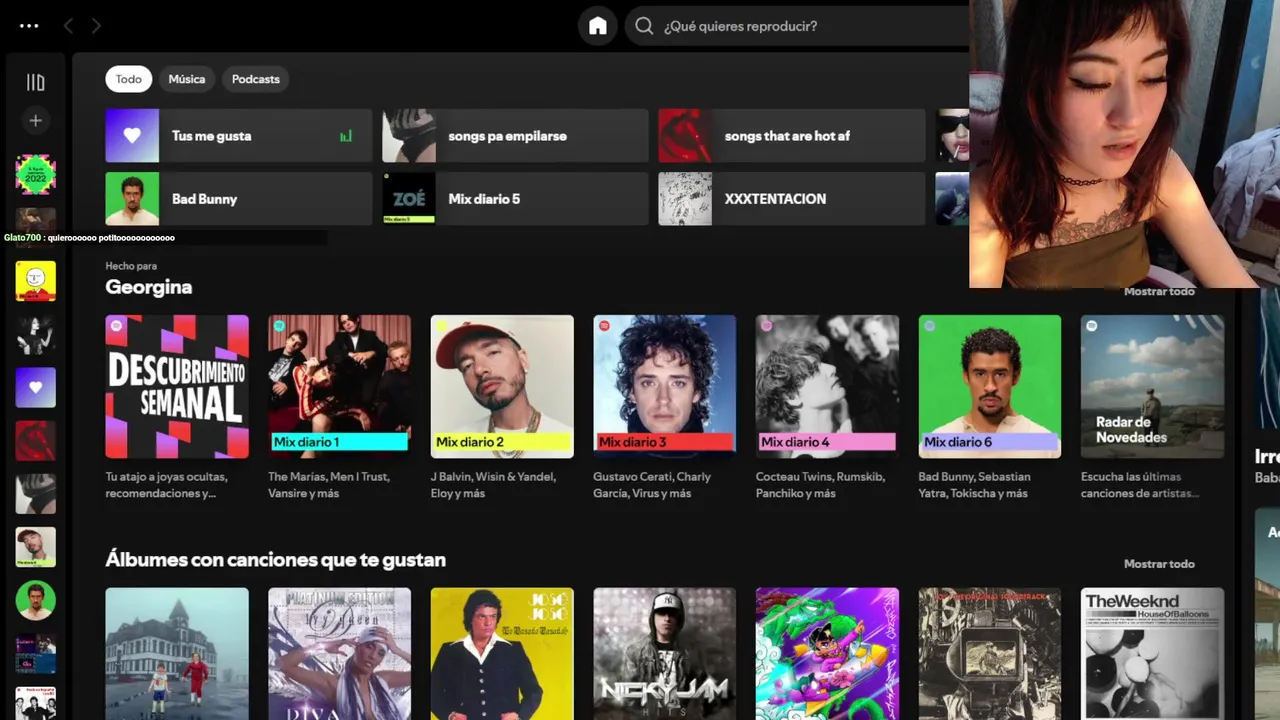Image resolution: width=1280 pixels, height=720 pixels.
Task: Open the foggy house album cover
Action: click(177, 654)
